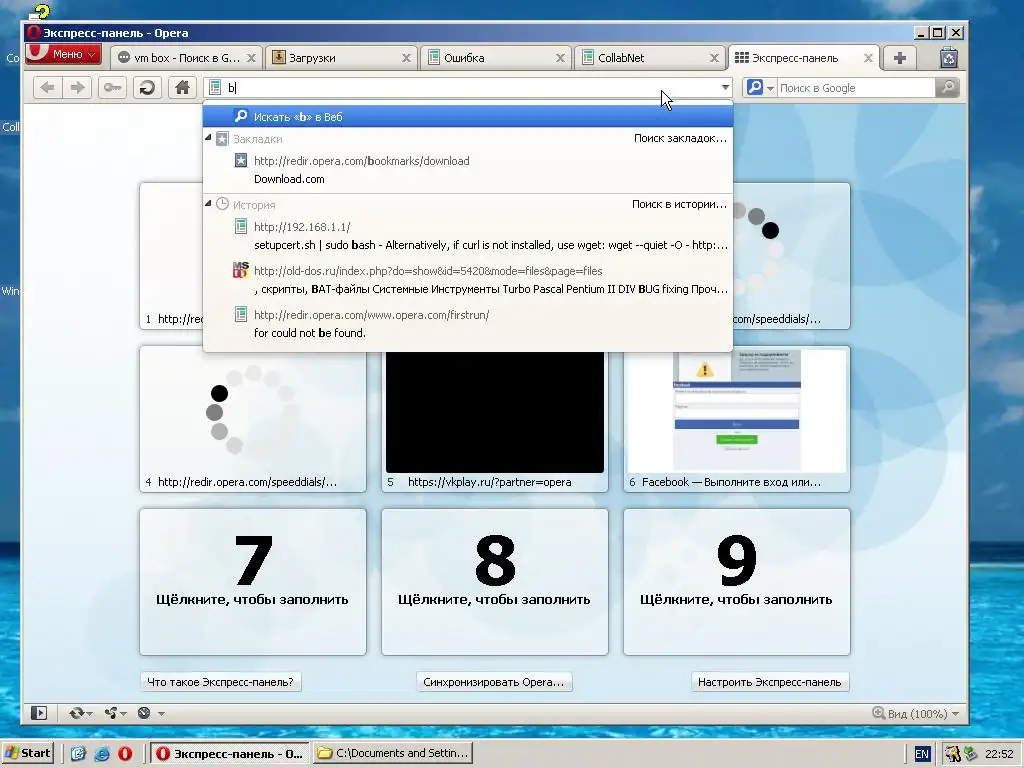
Task: Toggle the side panel icon in status bar
Action: pyautogui.click(x=39, y=713)
